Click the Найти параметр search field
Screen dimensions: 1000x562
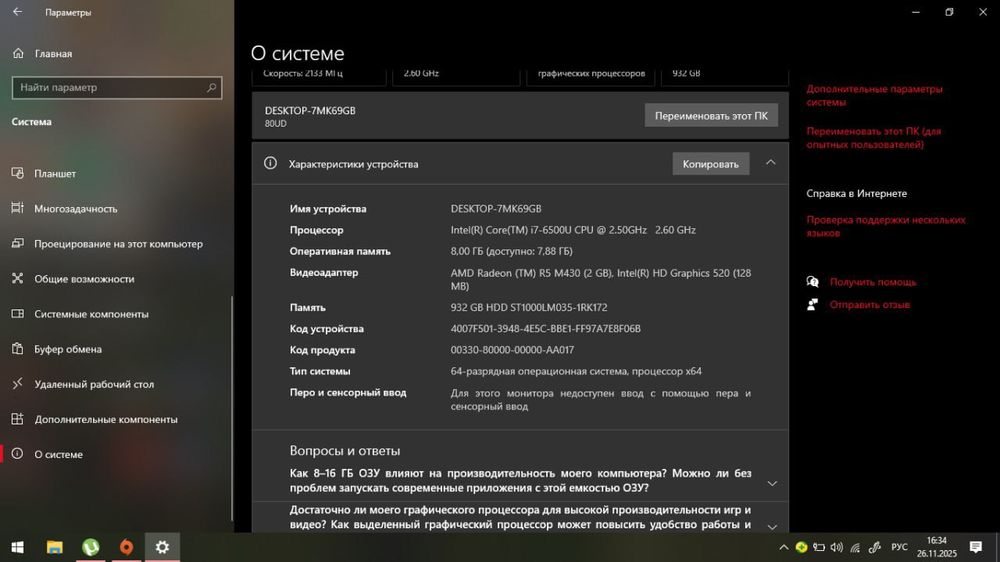[x=117, y=87]
